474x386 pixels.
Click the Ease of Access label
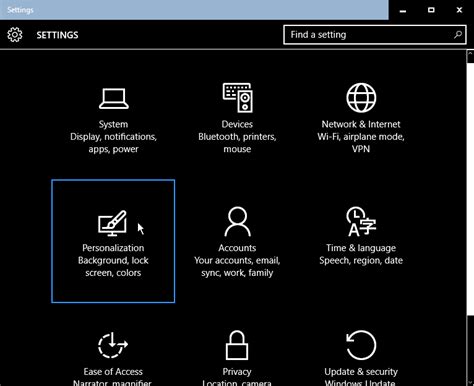113,372
